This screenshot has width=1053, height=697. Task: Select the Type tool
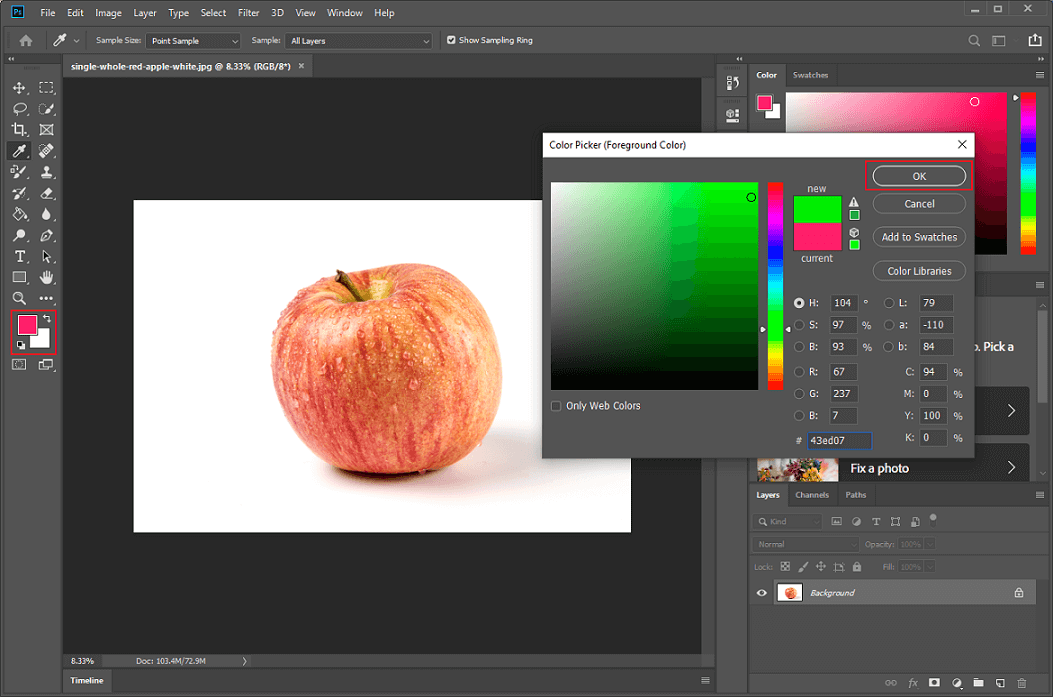coord(18,256)
